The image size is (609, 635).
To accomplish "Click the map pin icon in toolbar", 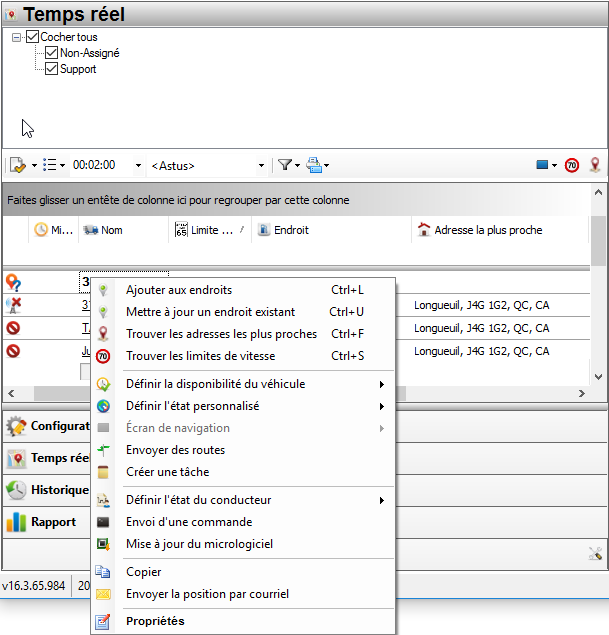I will click(594, 165).
